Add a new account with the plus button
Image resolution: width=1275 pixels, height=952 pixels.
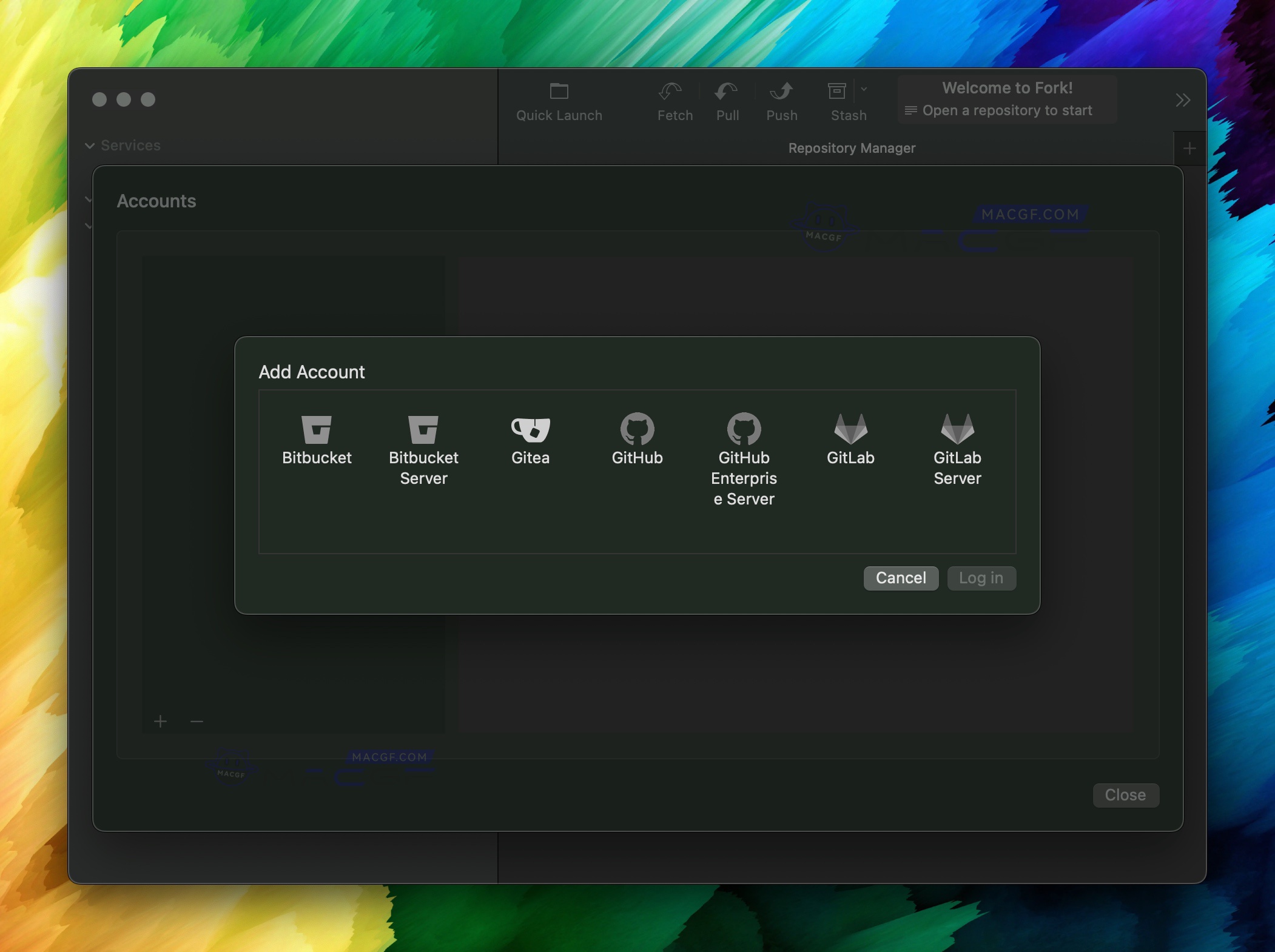tap(160, 722)
